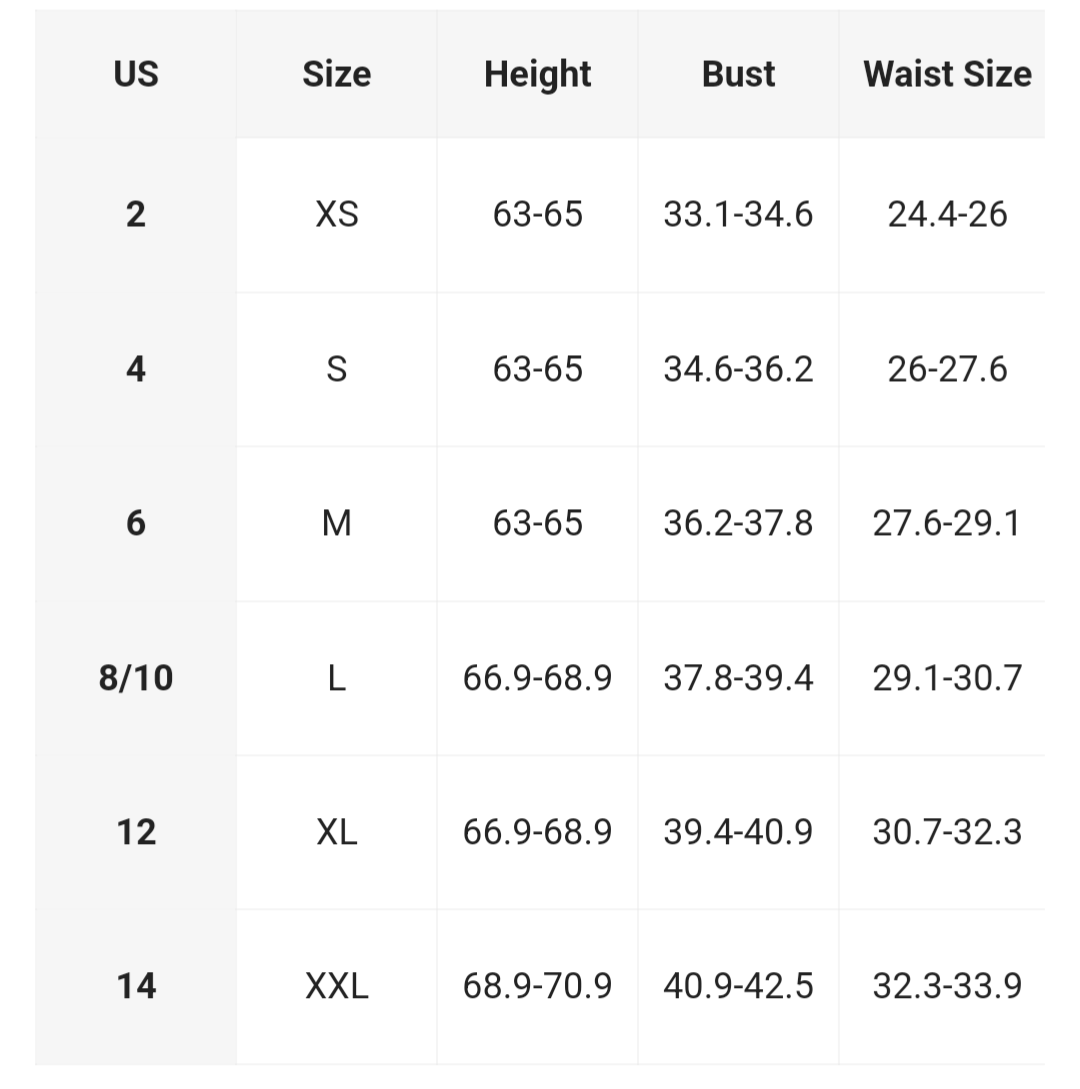
Task: Click the Height column header
Action: point(537,74)
